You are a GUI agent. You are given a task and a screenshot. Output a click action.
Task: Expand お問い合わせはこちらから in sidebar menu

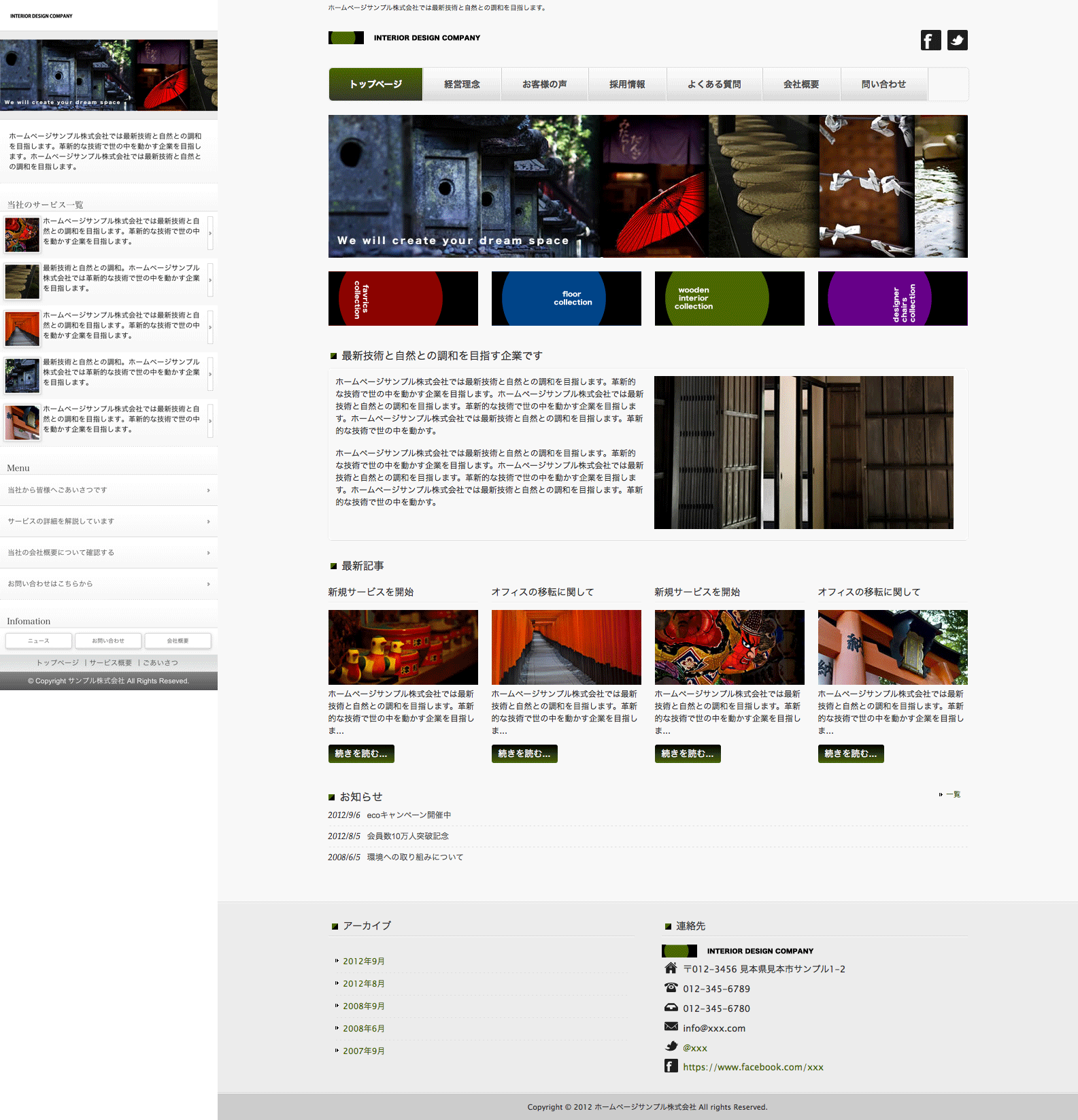pyautogui.click(x=208, y=584)
